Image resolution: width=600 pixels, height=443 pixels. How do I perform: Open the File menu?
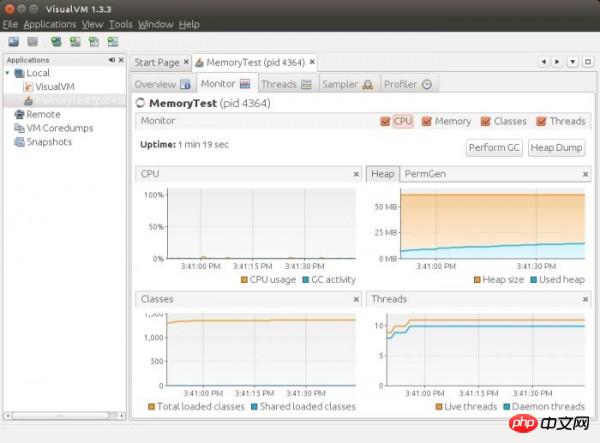(10, 24)
